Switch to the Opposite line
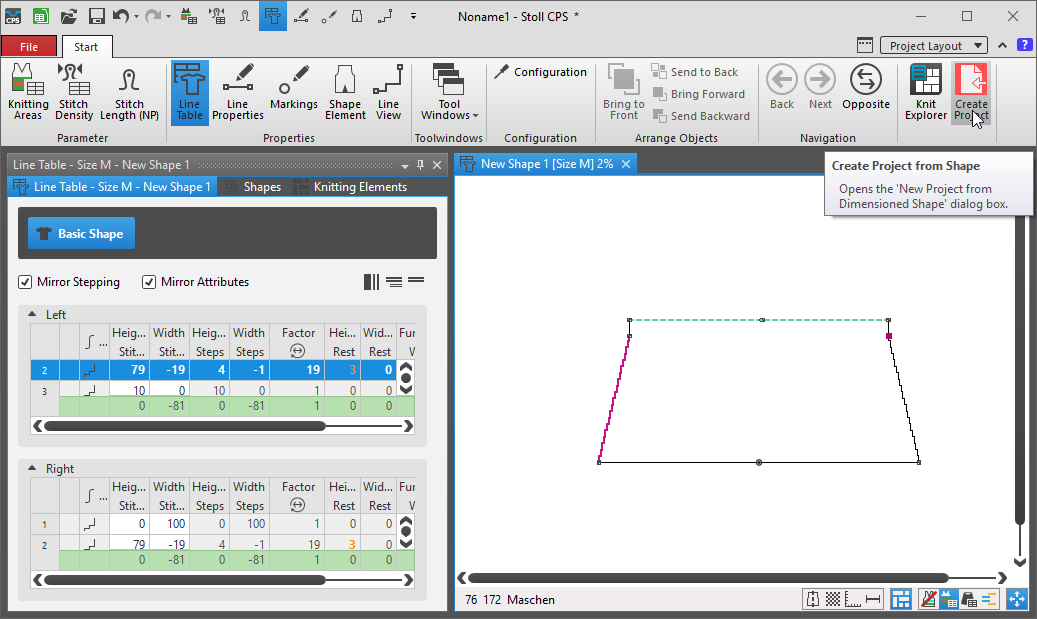The width and height of the screenshot is (1037, 619). coord(865,88)
